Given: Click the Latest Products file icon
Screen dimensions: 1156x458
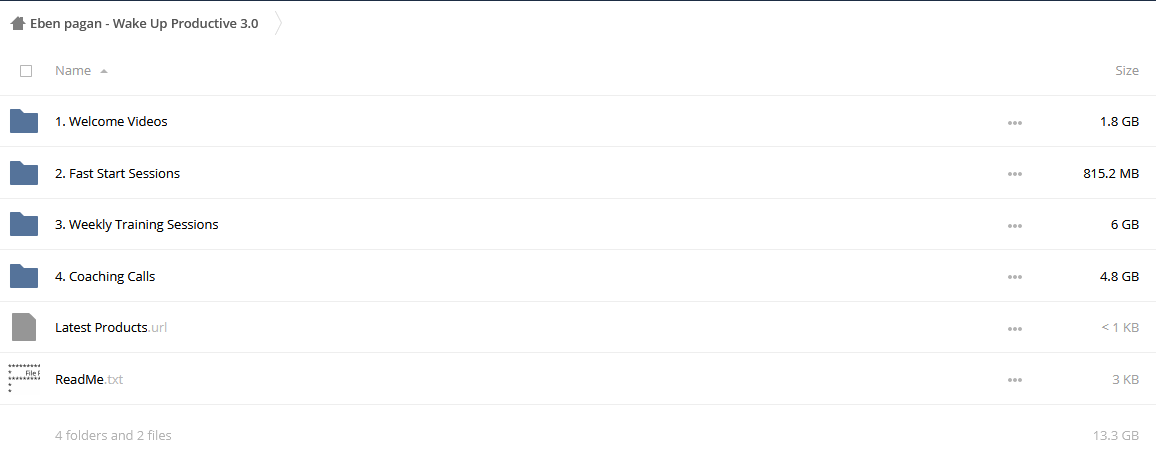Looking at the screenshot, I should [24, 327].
